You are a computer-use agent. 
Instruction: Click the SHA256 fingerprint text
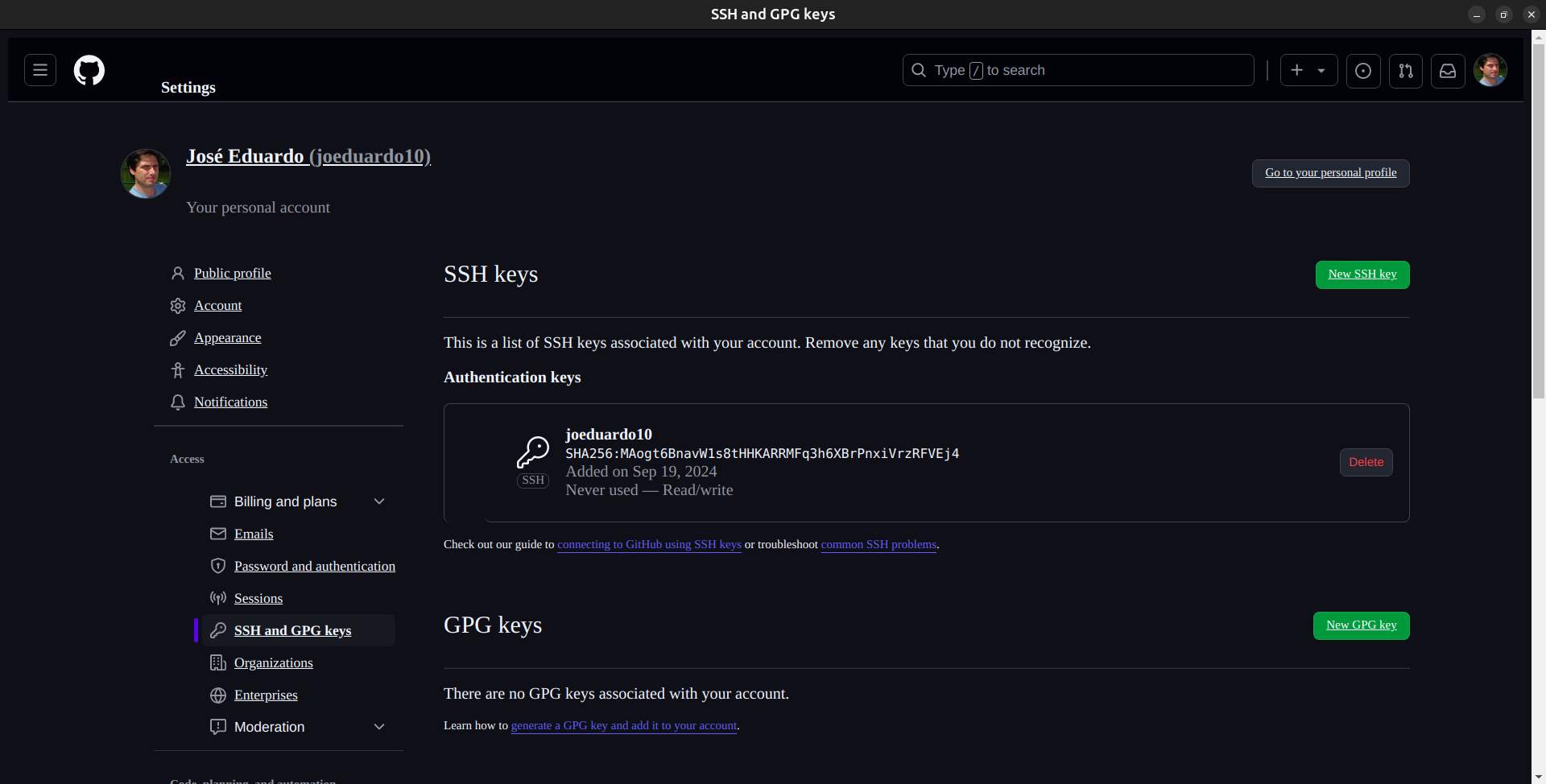point(763,453)
